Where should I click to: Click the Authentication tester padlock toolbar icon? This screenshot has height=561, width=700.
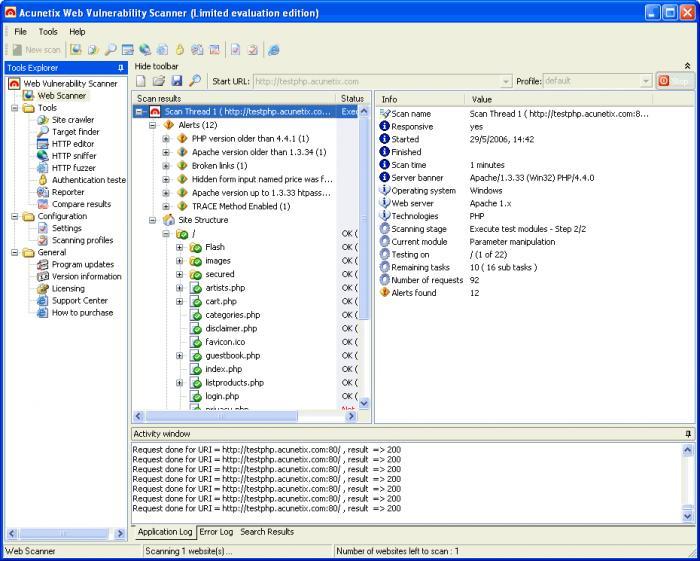click(x=179, y=50)
